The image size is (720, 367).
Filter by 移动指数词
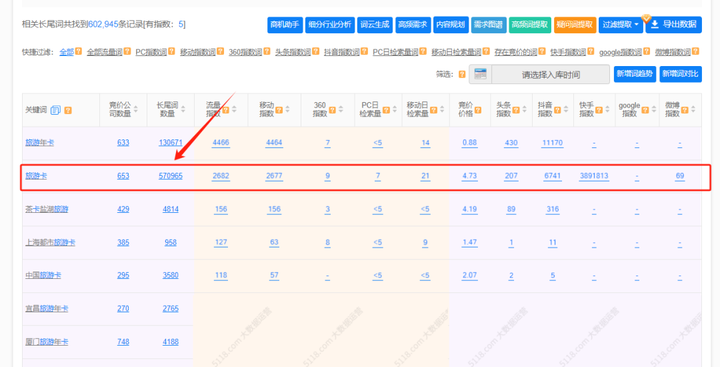point(197,52)
